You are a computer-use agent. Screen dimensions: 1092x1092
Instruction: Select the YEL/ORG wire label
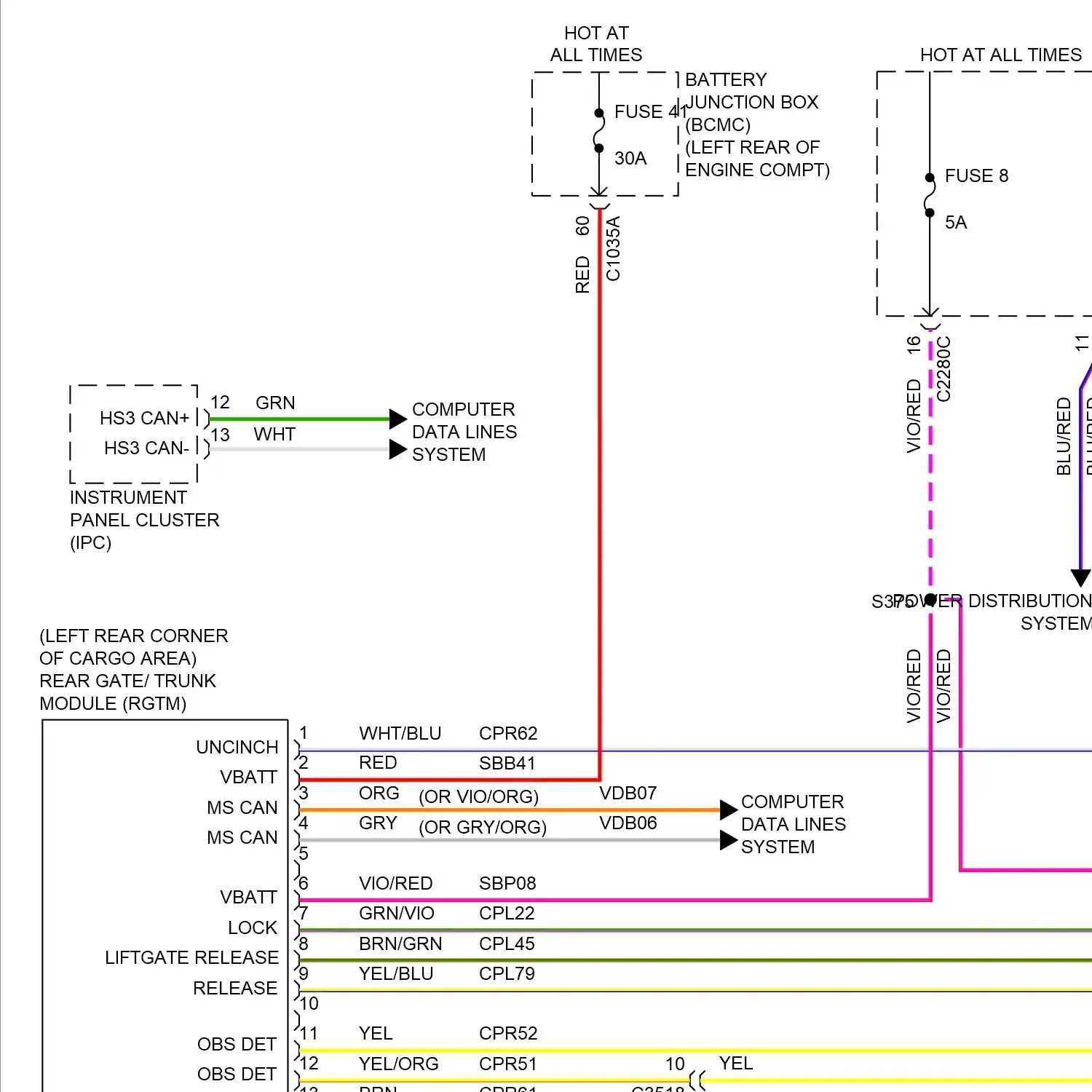click(399, 1064)
